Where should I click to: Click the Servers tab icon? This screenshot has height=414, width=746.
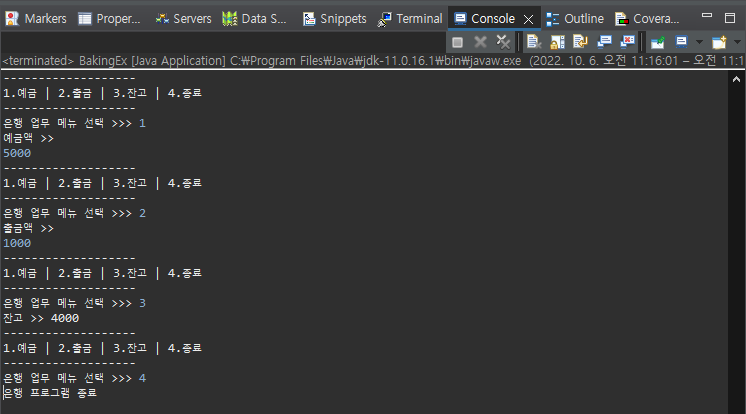pos(162,19)
